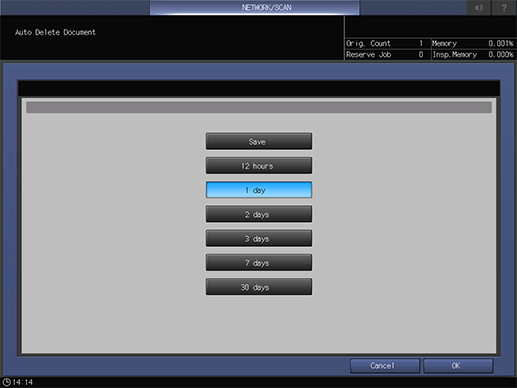Cancel the Auto Delete Document dialog
This screenshot has height=388, width=517.
pyautogui.click(x=385, y=366)
